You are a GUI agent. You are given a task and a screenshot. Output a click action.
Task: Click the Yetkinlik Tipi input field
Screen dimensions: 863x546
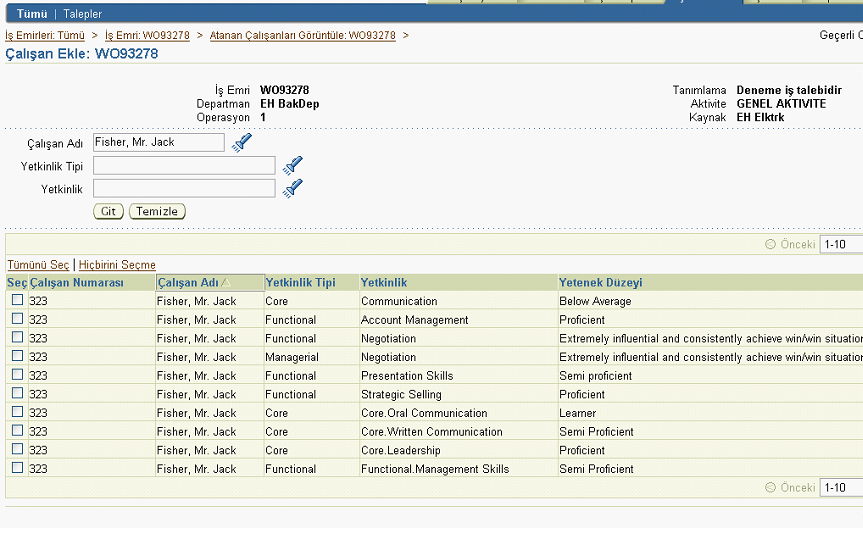184,165
